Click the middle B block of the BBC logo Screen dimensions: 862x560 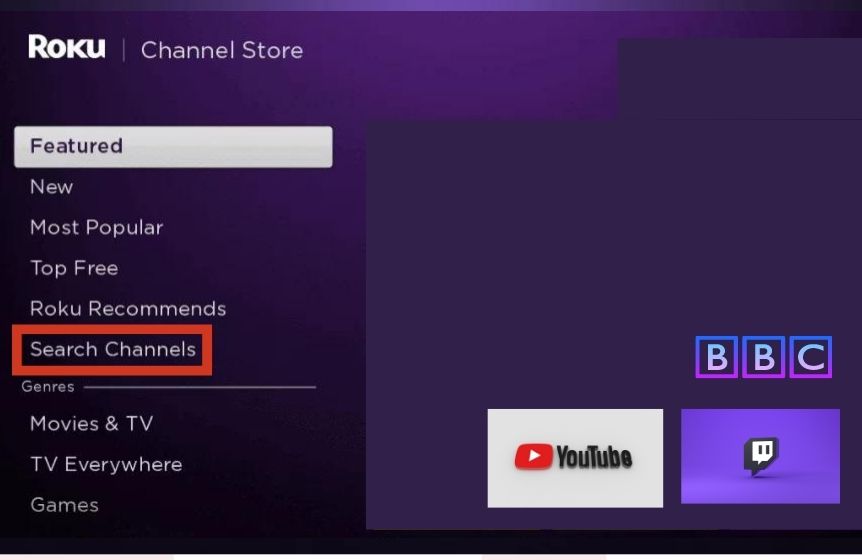click(764, 357)
